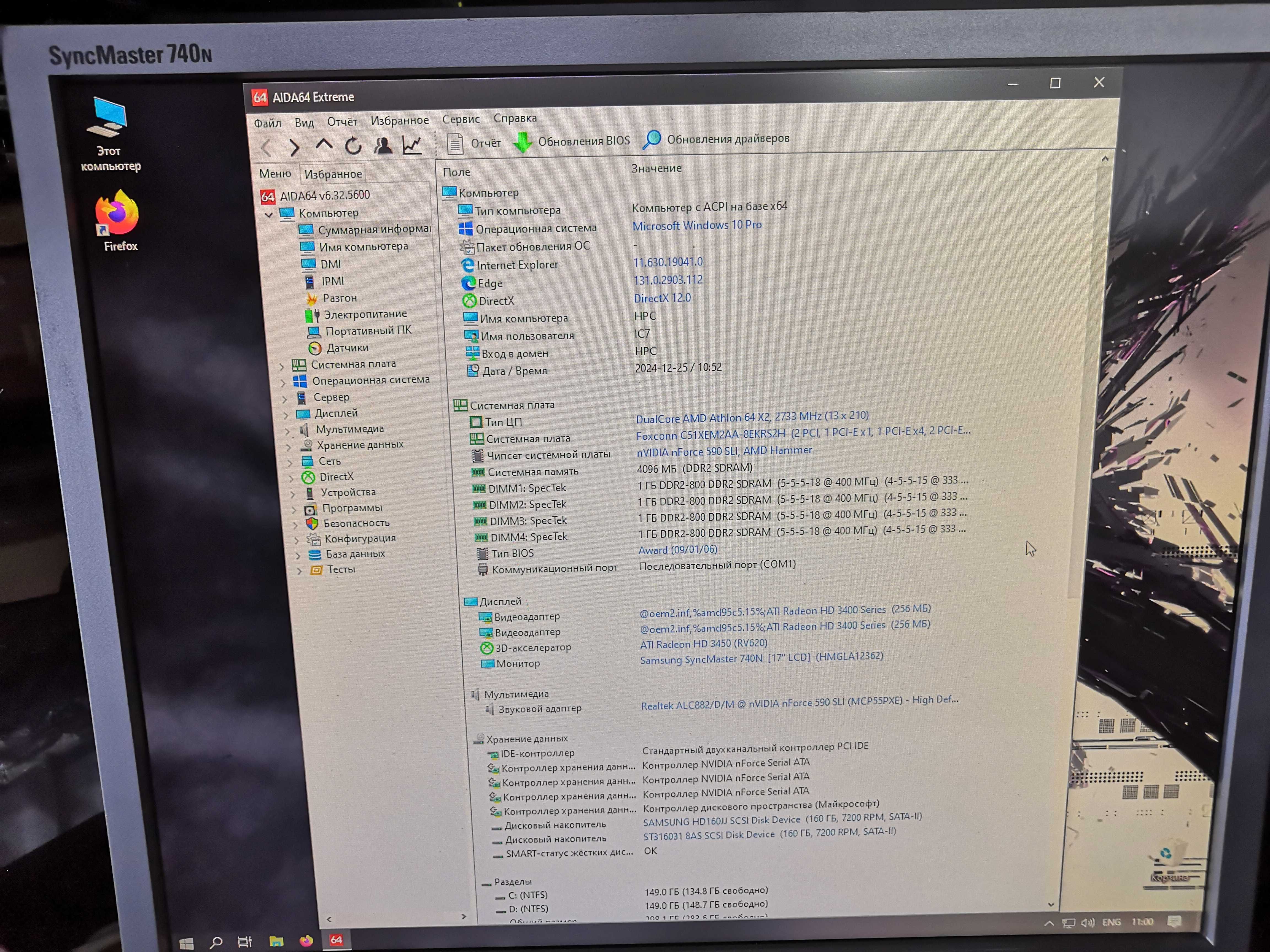
Task: Click the Значение column header
Action: 656,169
